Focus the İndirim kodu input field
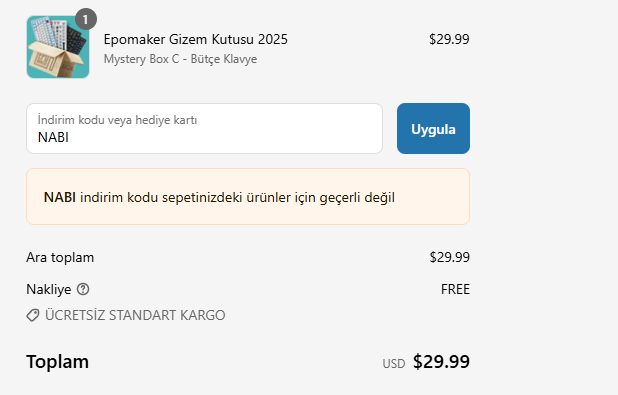Image resolution: width=618 pixels, height=395 pixels. [x=204, y=129]
